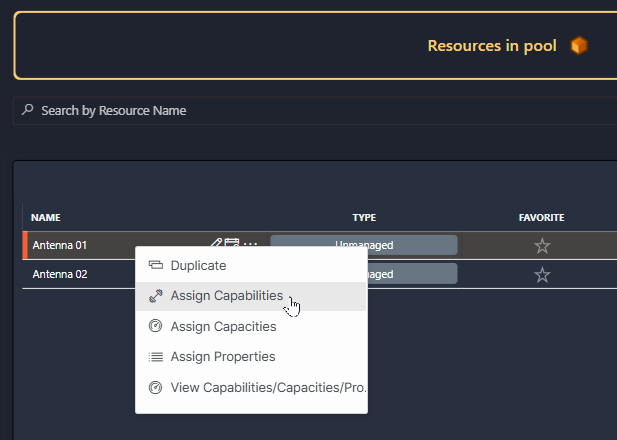Viewport: 617px width, 440px height.
Task: Click the pencil edit icon for Antenna 01
Action: (x=216, y=244)
